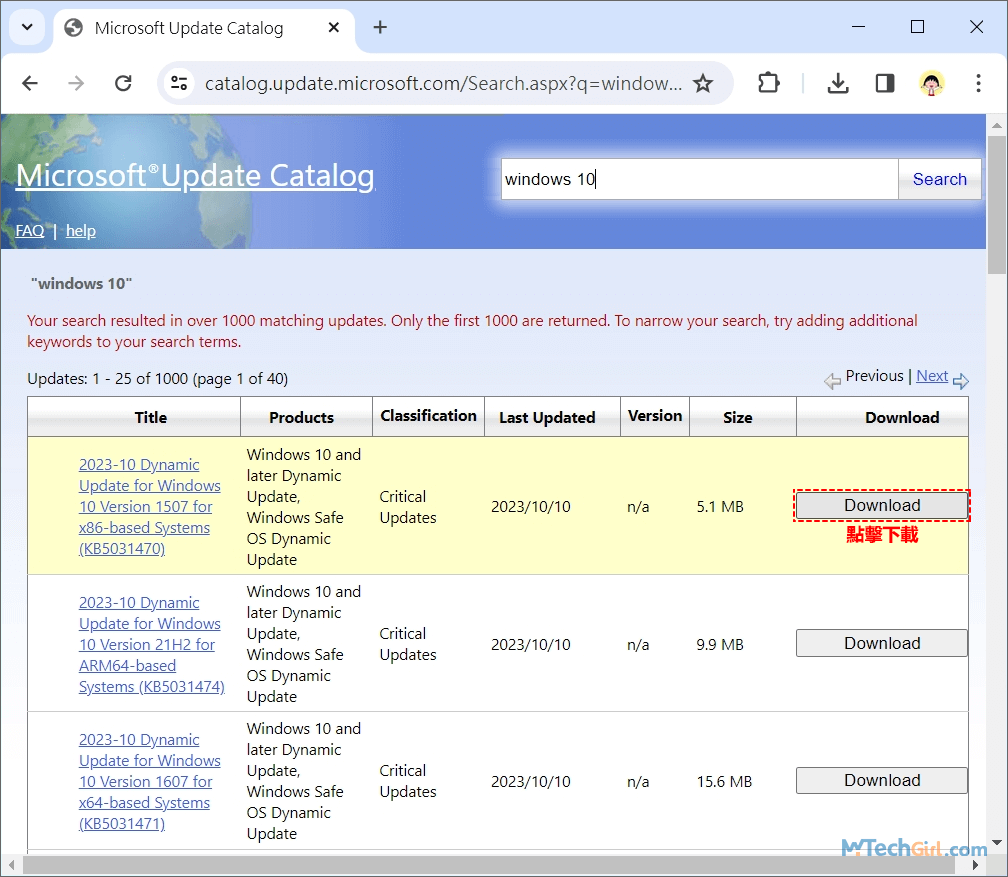Open the Extensions puzzle icon
The width and height of the screenshot is (1008, 877).
click(768, 83)
